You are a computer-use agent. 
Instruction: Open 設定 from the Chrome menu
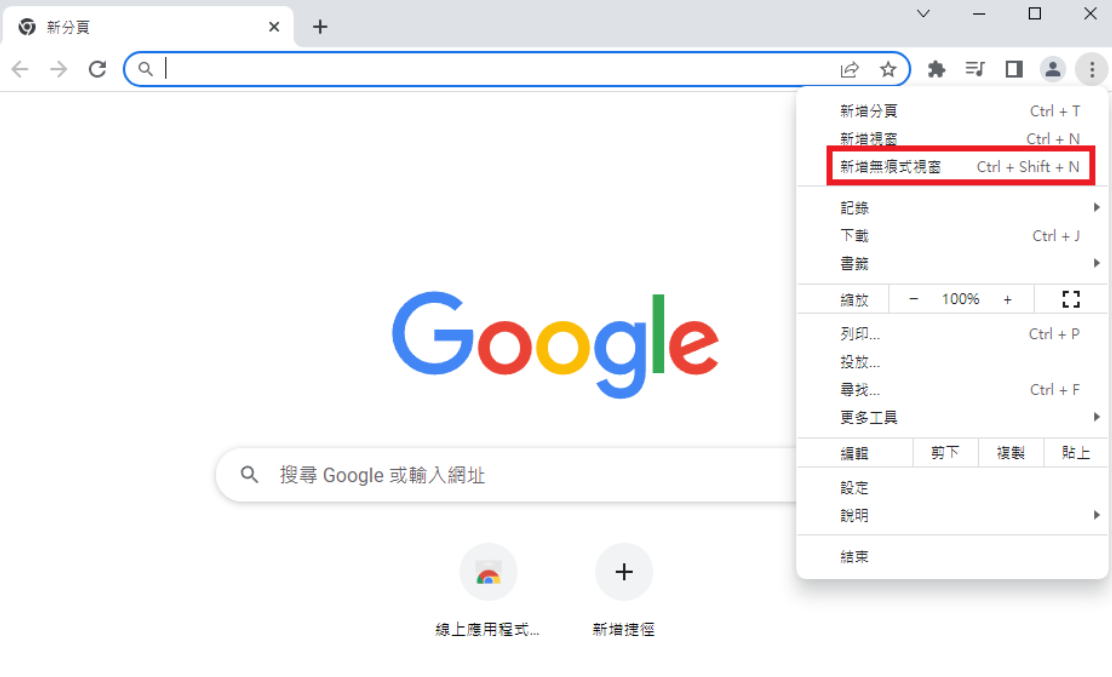tap(855, 488)
